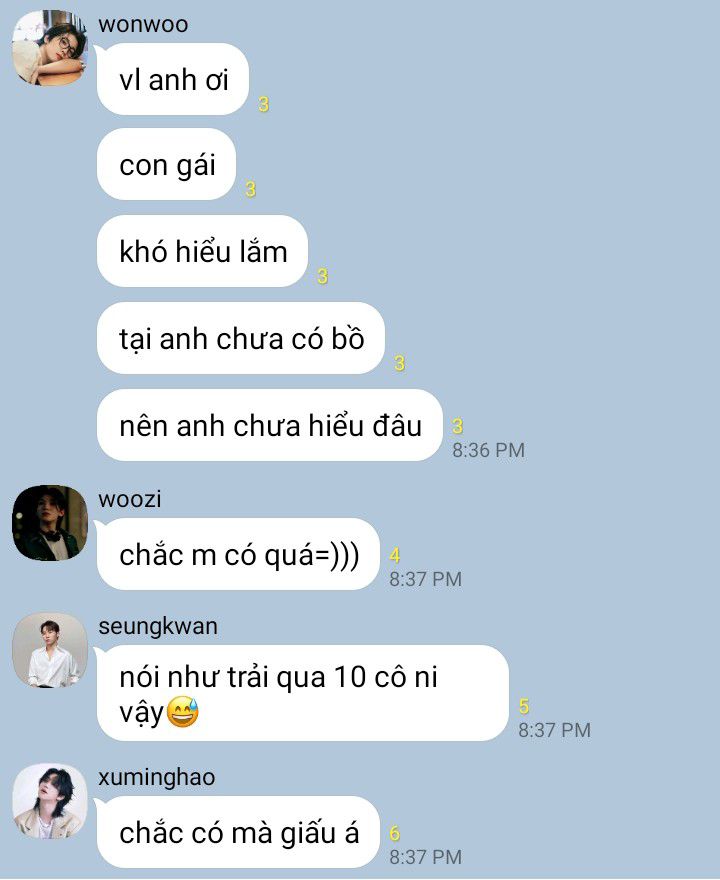
Task: Tap the 'chắc có mà giấu á' bubble
Action: tap(239, 832)
